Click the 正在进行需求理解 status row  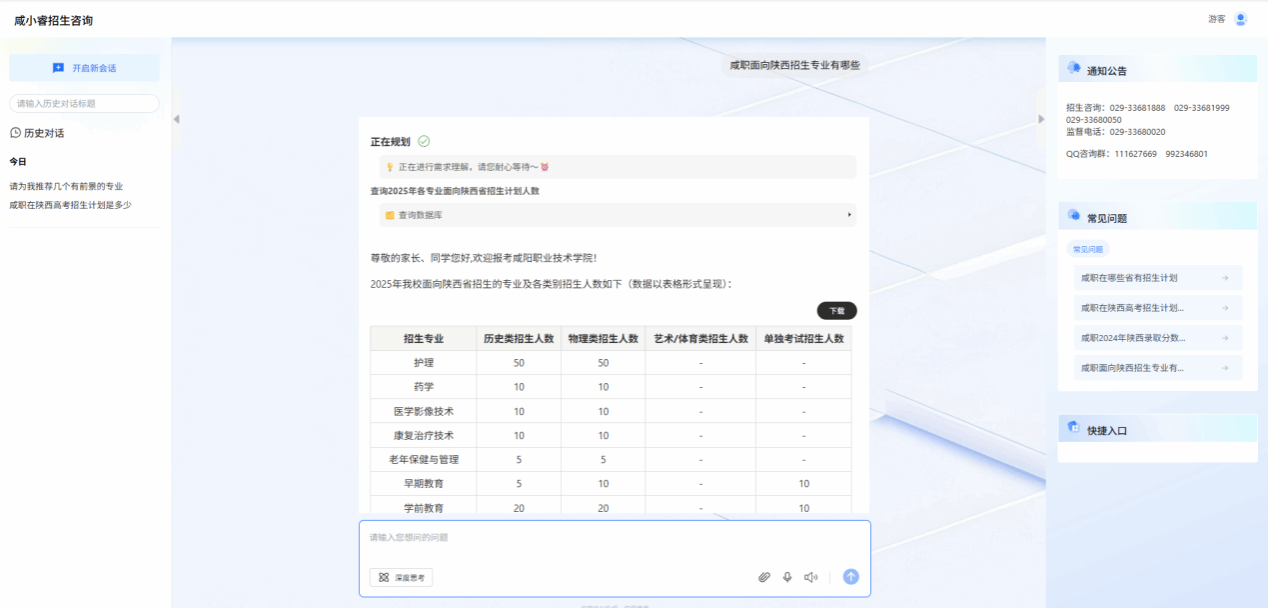click(617, 167)
